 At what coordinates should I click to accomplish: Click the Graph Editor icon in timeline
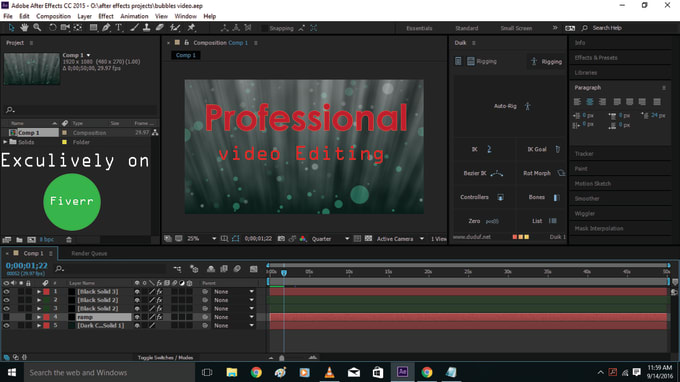point(254,269)
